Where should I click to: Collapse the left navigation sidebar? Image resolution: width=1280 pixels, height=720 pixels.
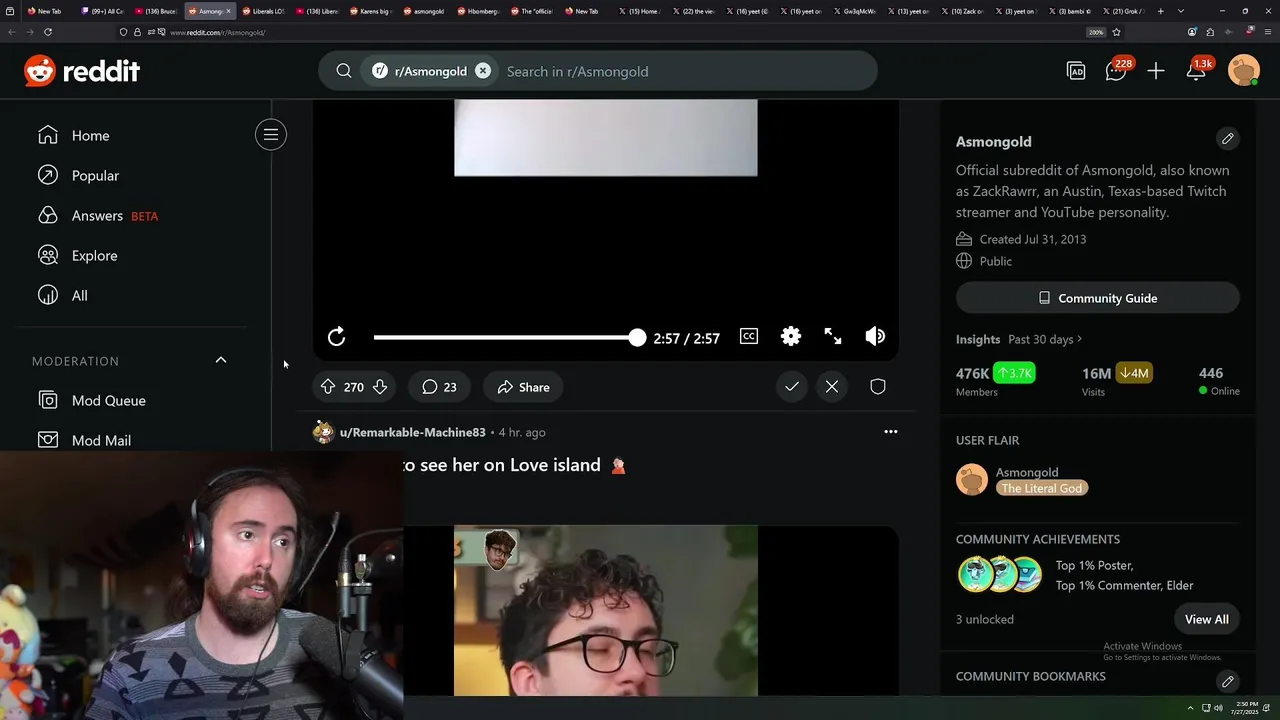271,135
